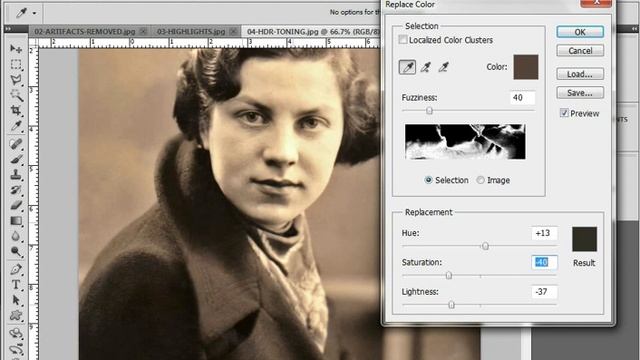Select the Crop tool
Viewport: 640px width, 360px height.
16,110
